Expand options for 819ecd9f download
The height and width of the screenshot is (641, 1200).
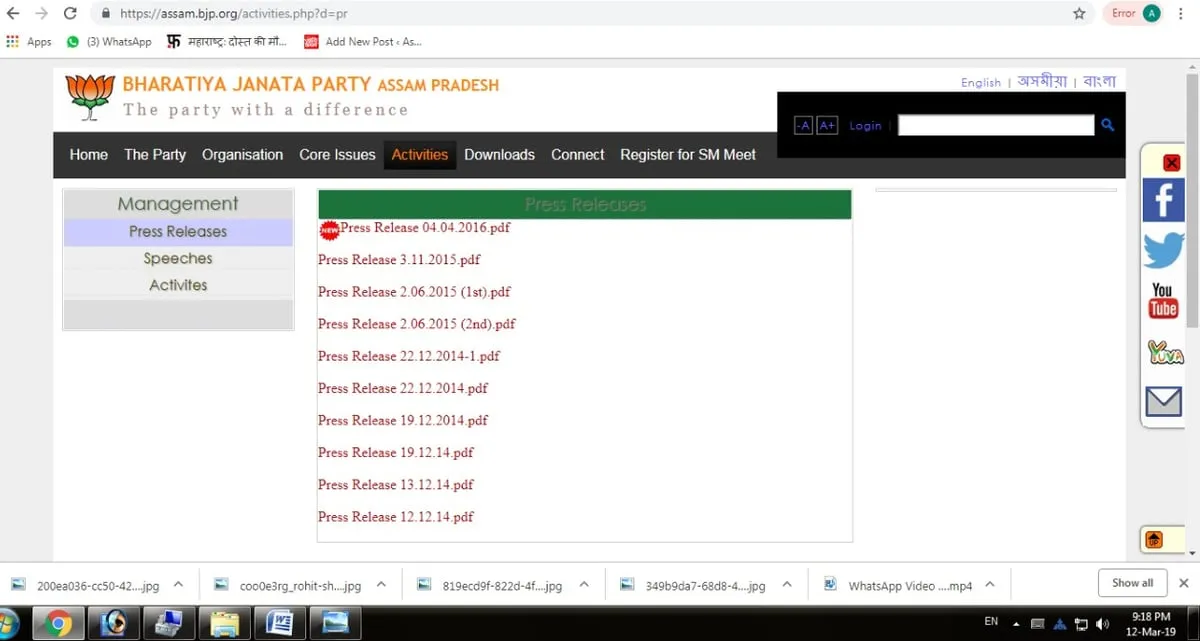click(x=584, y=584)
